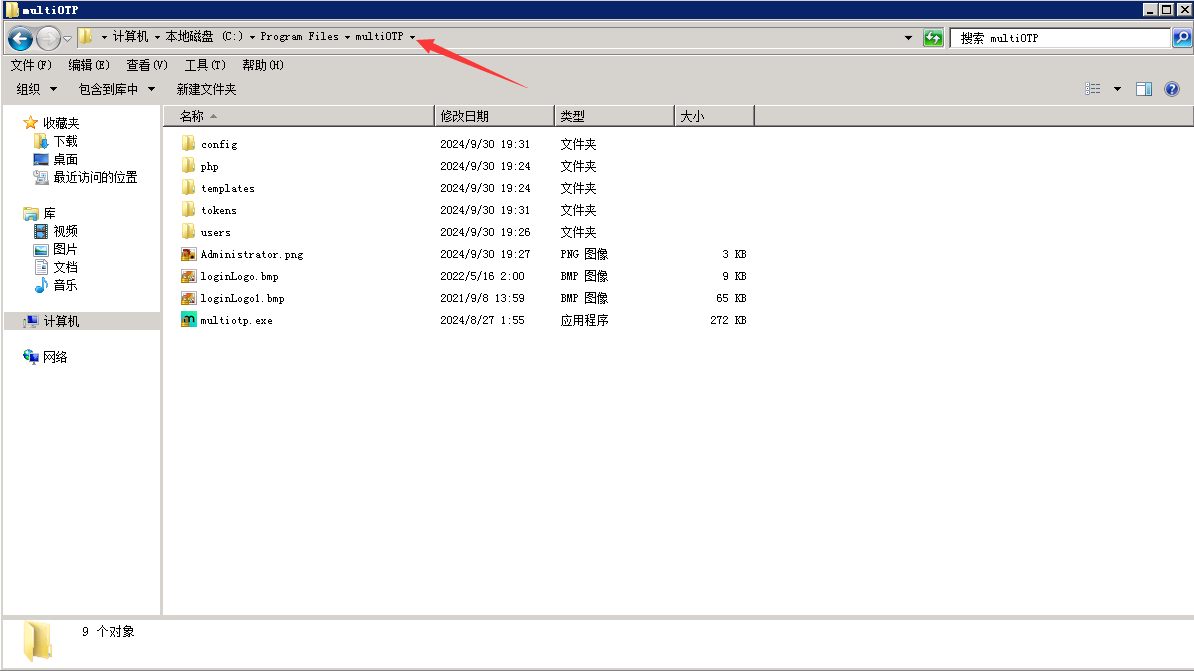Sort by the 名称 column header
The image size is (1194, 671).
[x=298, y=116]
